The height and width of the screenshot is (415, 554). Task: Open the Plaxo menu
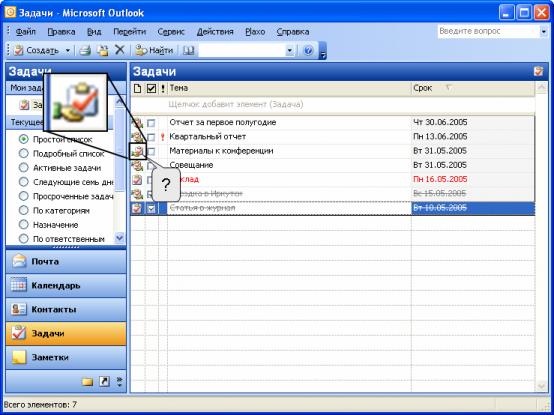255,31
